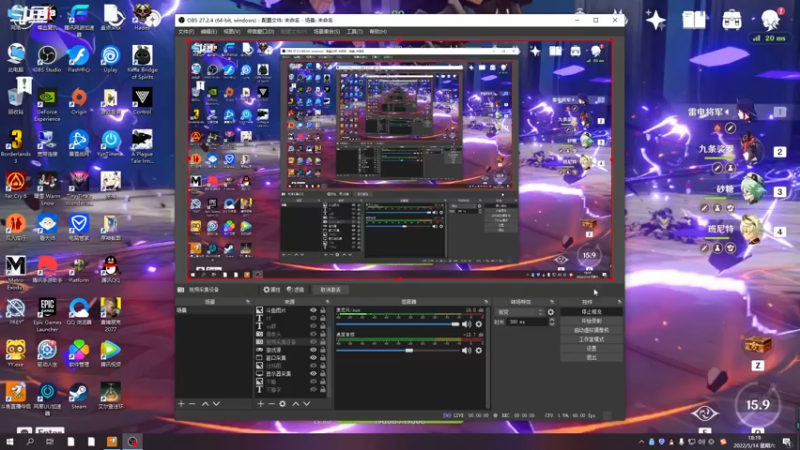Add a new source with the plus icon
Viewport: 800px width, 450px height.
tap(261, 404)
